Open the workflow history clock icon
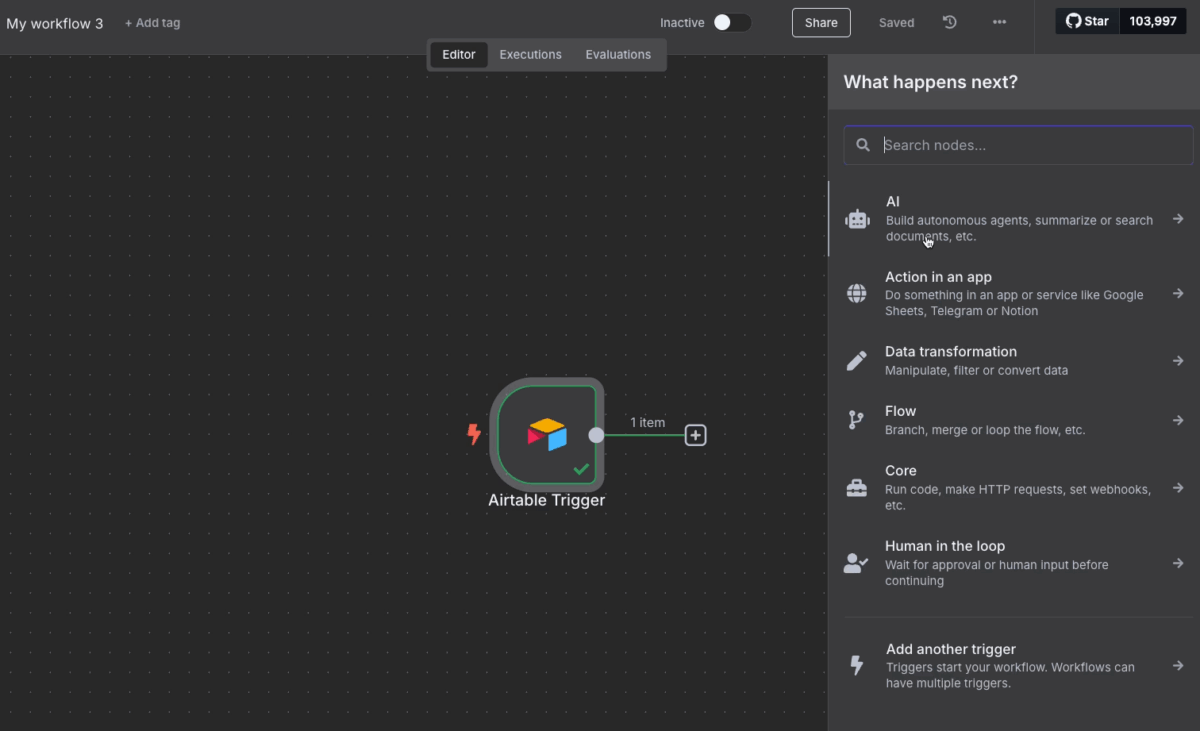The height and width of the screenshot is (731, 1200). click(x=950, y=22)
